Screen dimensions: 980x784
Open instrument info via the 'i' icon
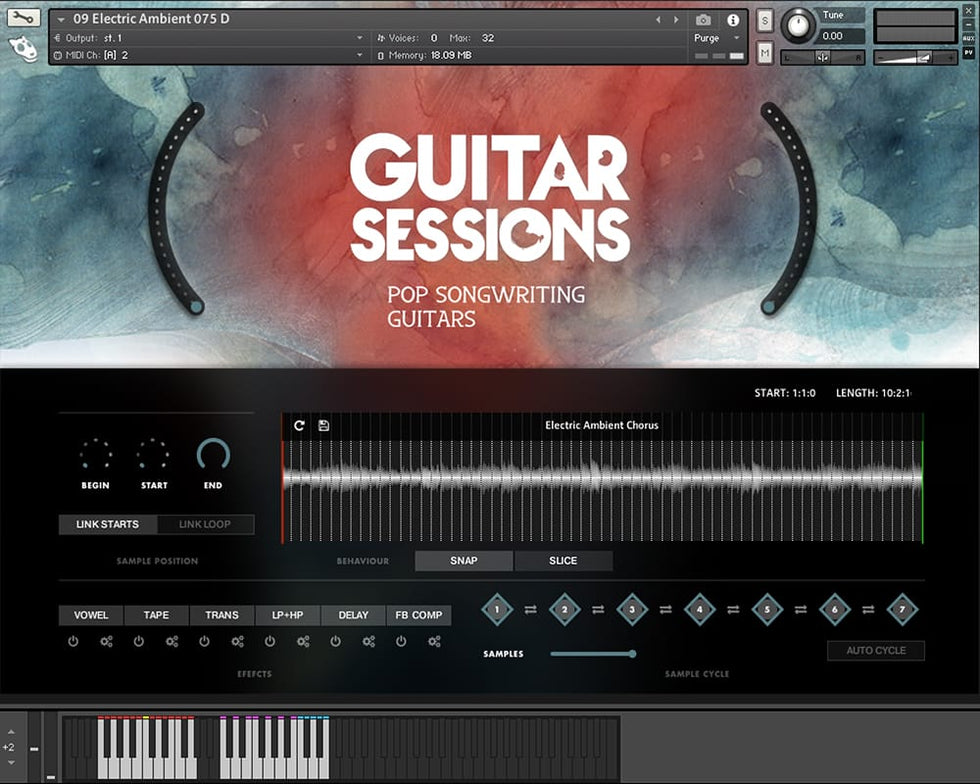click(733, 20)
